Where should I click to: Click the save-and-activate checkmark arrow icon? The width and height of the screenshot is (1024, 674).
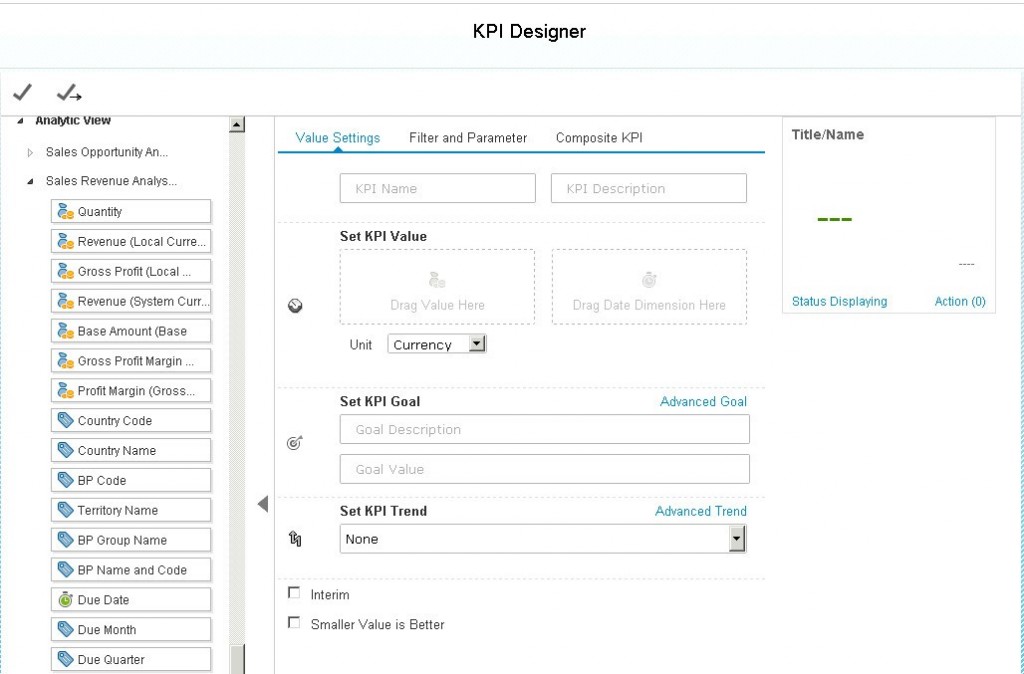(x=68, y=92)
